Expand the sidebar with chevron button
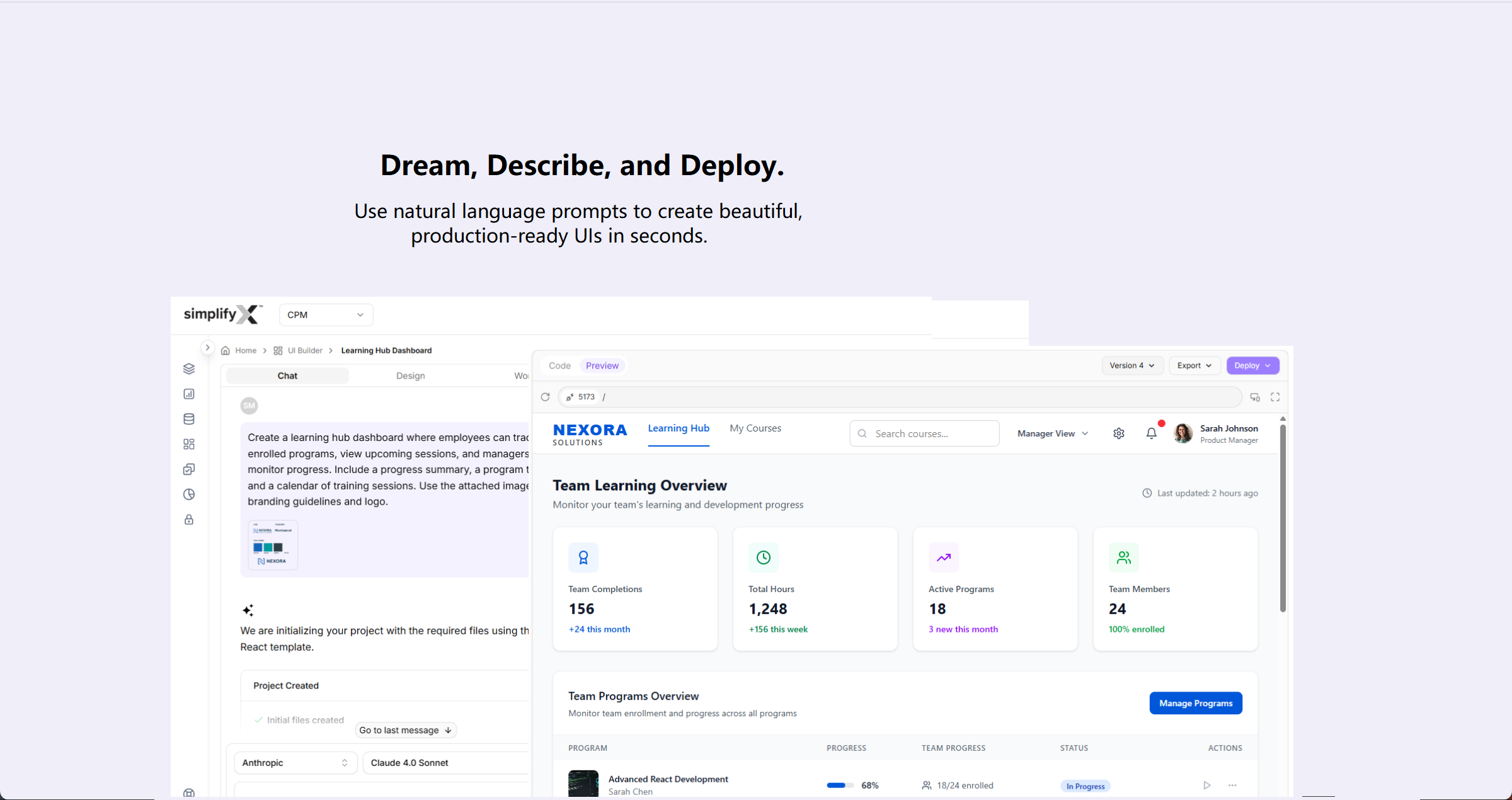Image resolution: width=1512 pixels, height=800 pixels. pos(207,348)
